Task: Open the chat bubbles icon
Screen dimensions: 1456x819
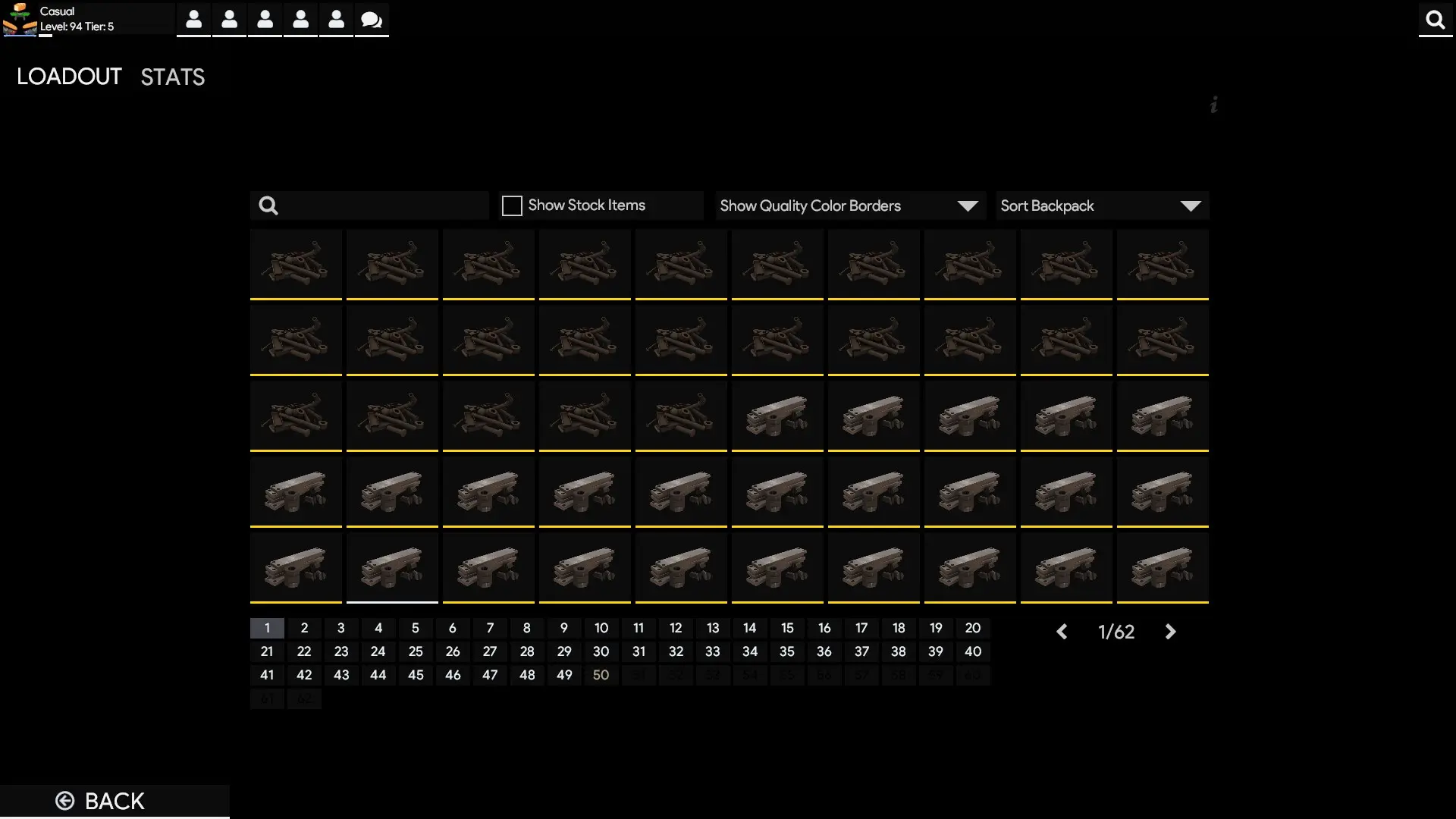Action: point(372,20)
